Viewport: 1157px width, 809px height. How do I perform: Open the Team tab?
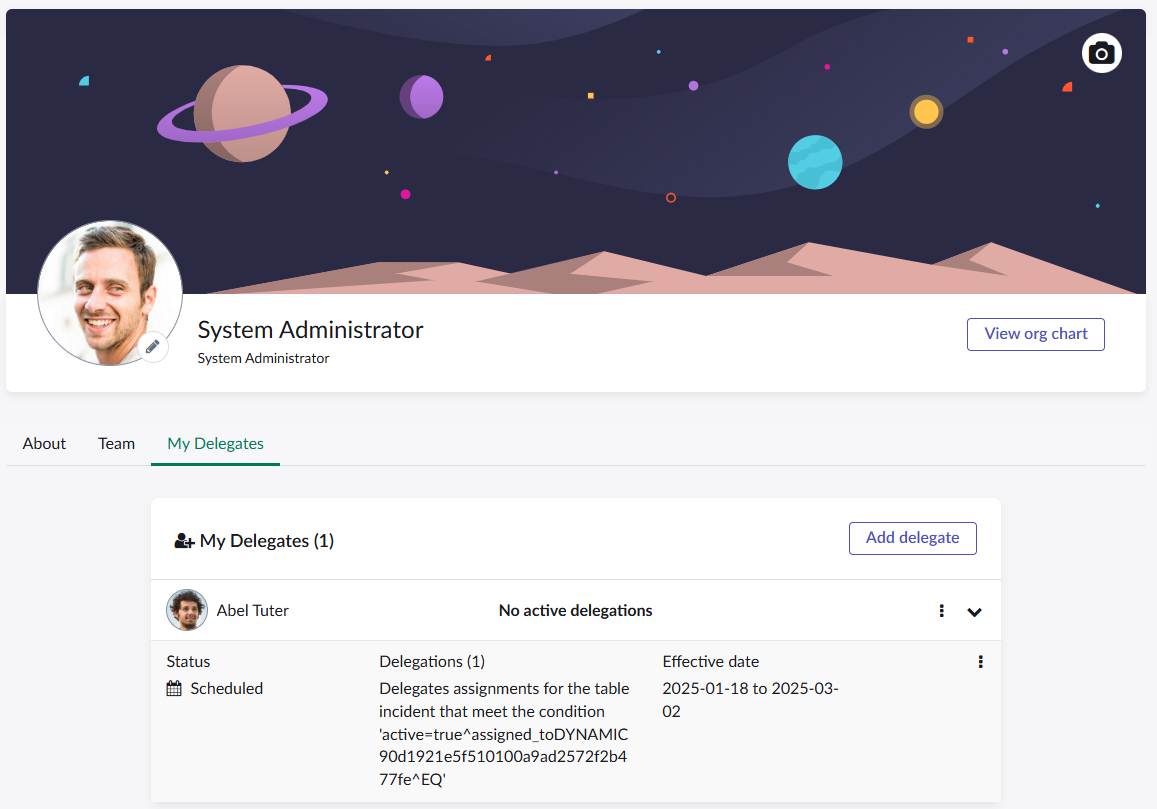[x=116, y=443]
